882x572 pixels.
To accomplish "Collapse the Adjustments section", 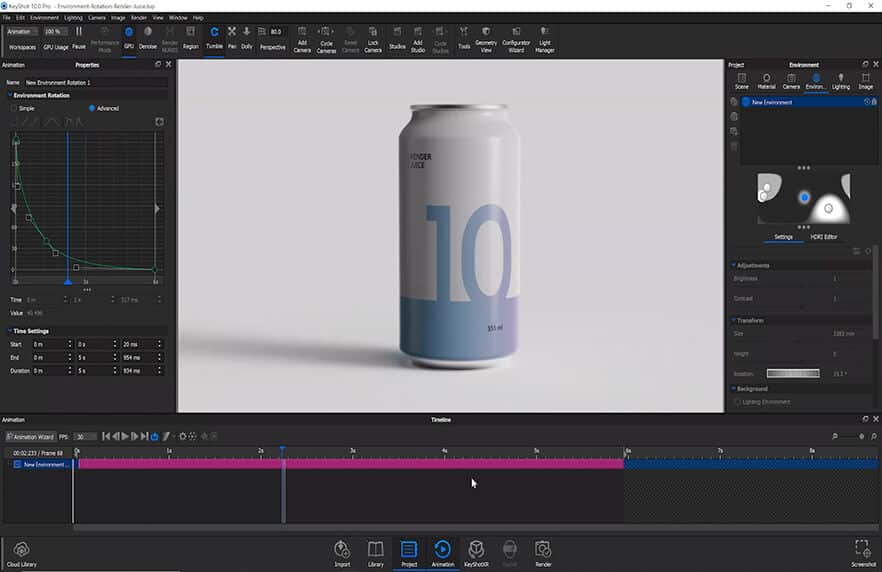I will click(733, 265).
